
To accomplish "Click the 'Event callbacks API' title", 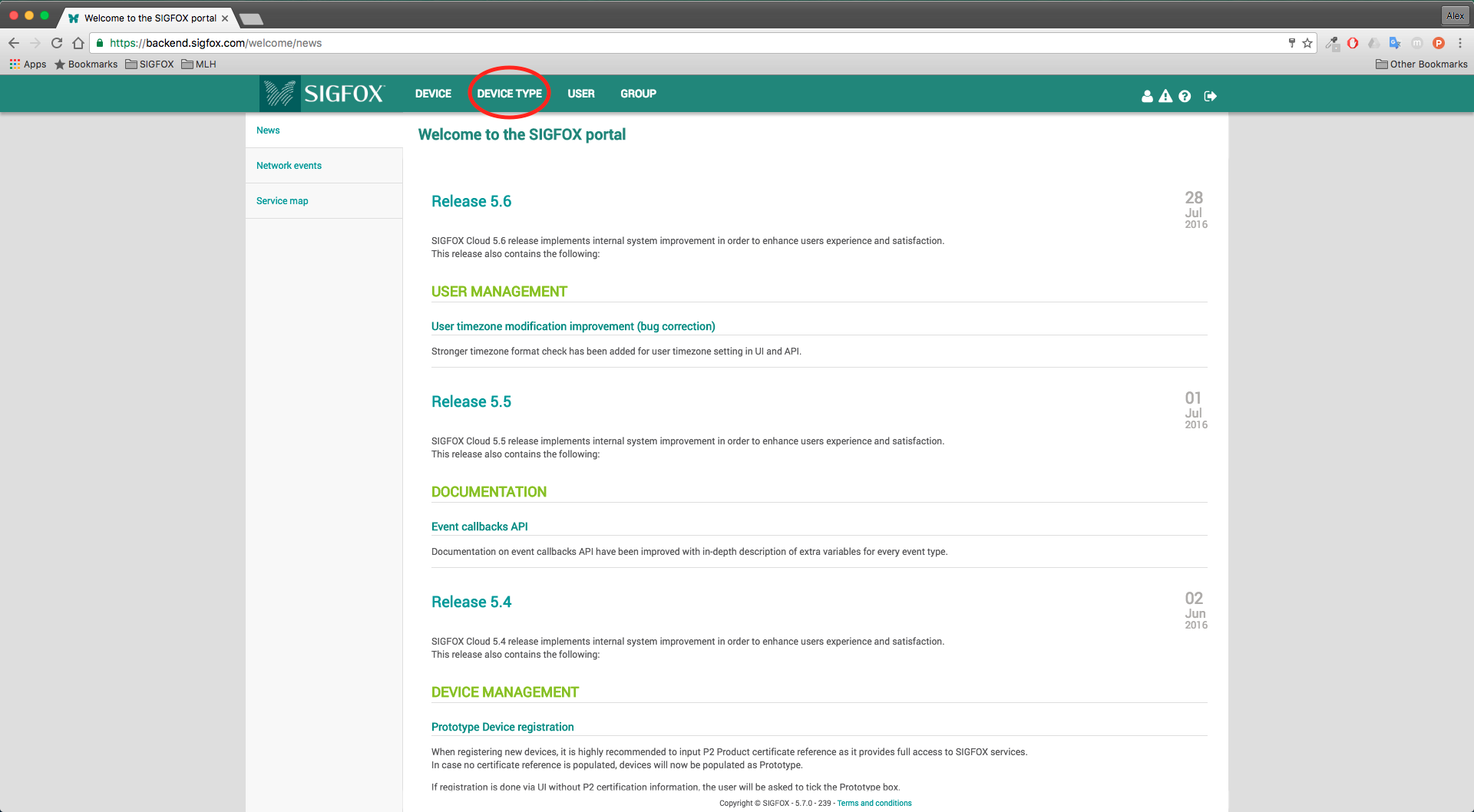I will pos(480,526).
